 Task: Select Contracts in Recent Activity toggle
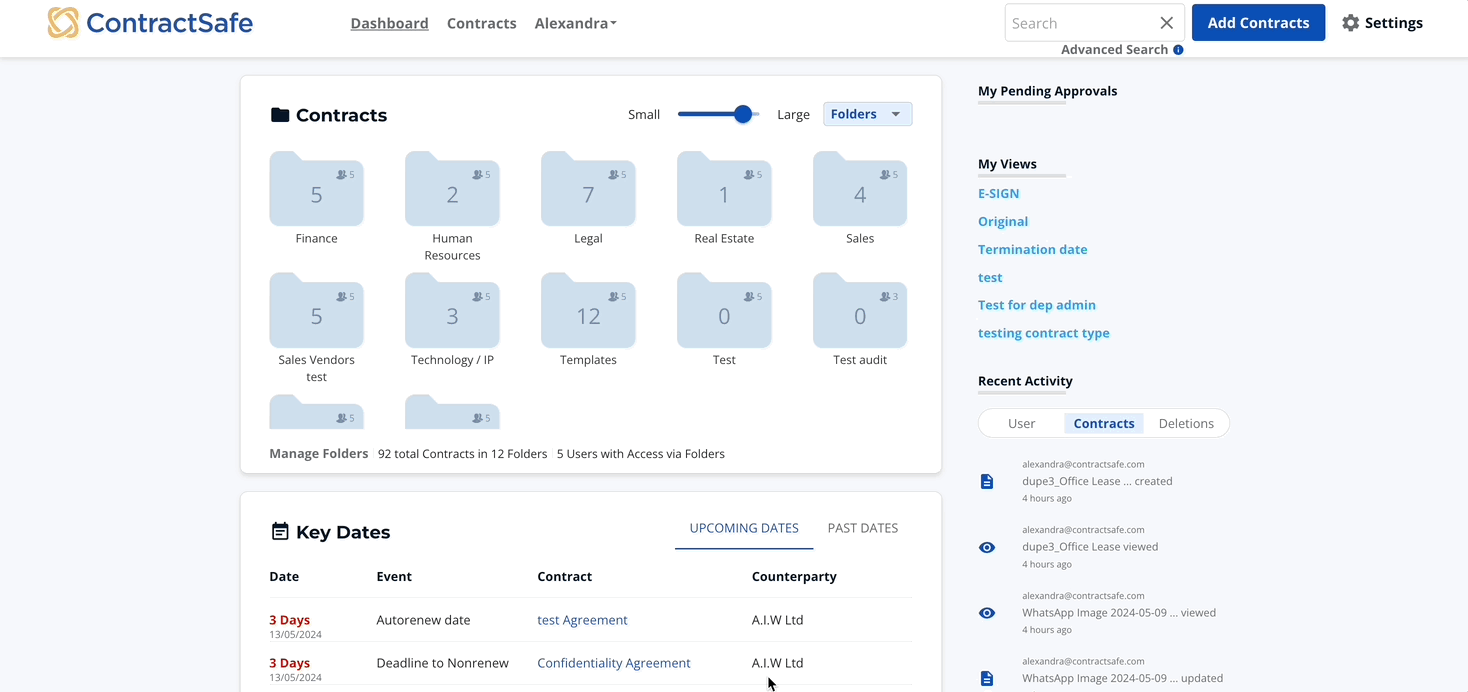coord(1103,424)
